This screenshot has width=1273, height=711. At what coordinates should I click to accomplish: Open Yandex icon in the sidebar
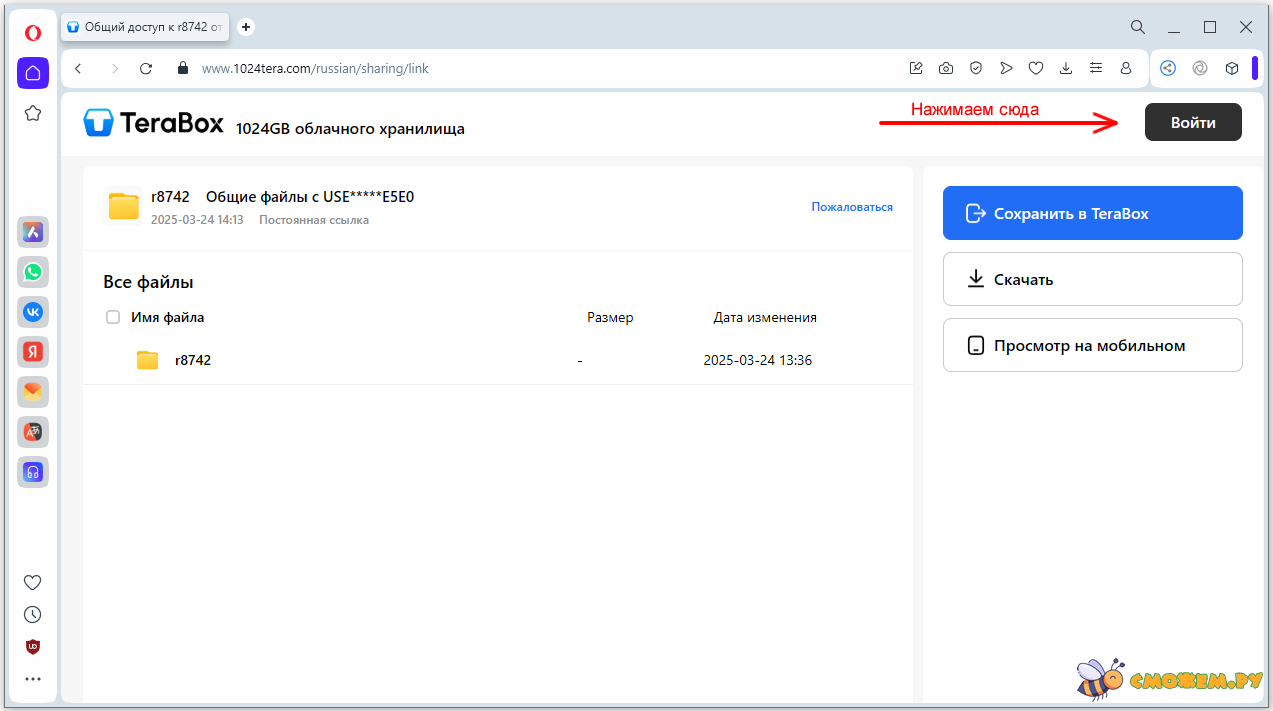tap(33, 352)
